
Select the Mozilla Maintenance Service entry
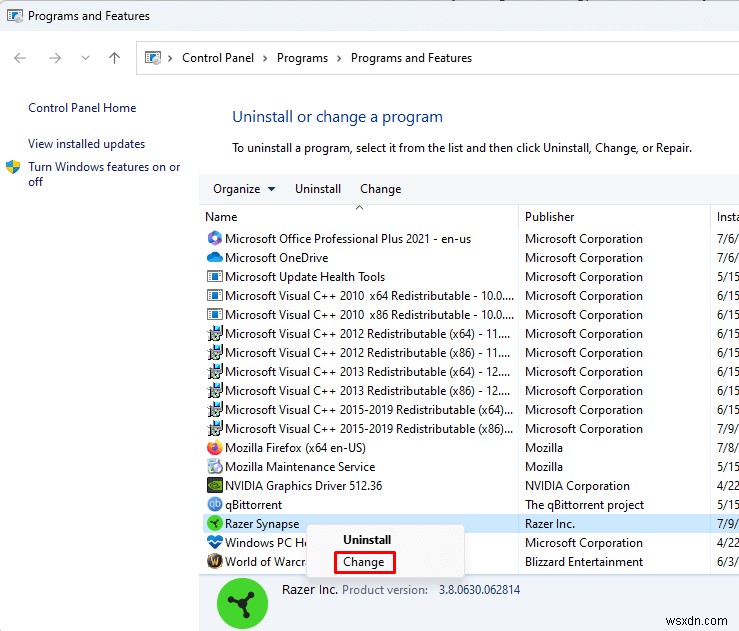tap(300, 467)
